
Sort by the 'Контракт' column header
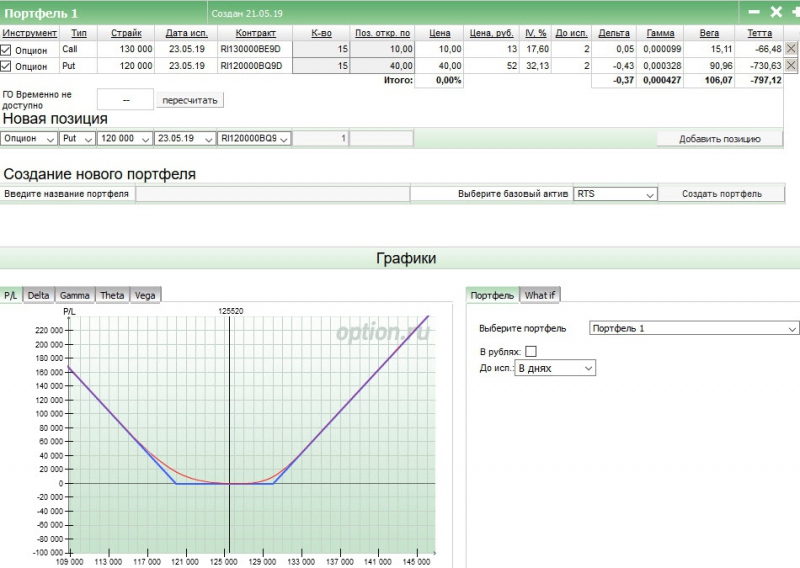(x=256, y=33)
